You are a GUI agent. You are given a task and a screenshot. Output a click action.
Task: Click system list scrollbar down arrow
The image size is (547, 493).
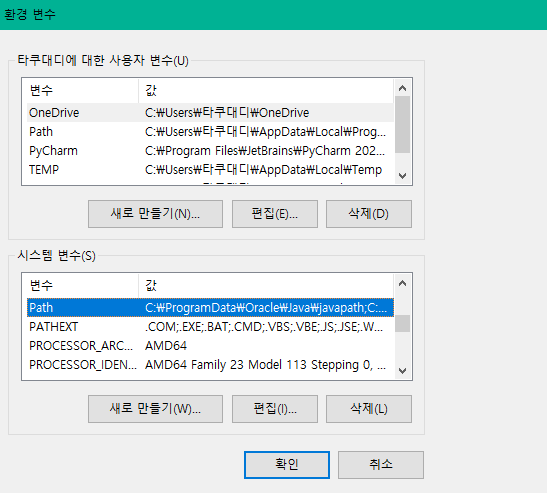(x=402, y=371)
